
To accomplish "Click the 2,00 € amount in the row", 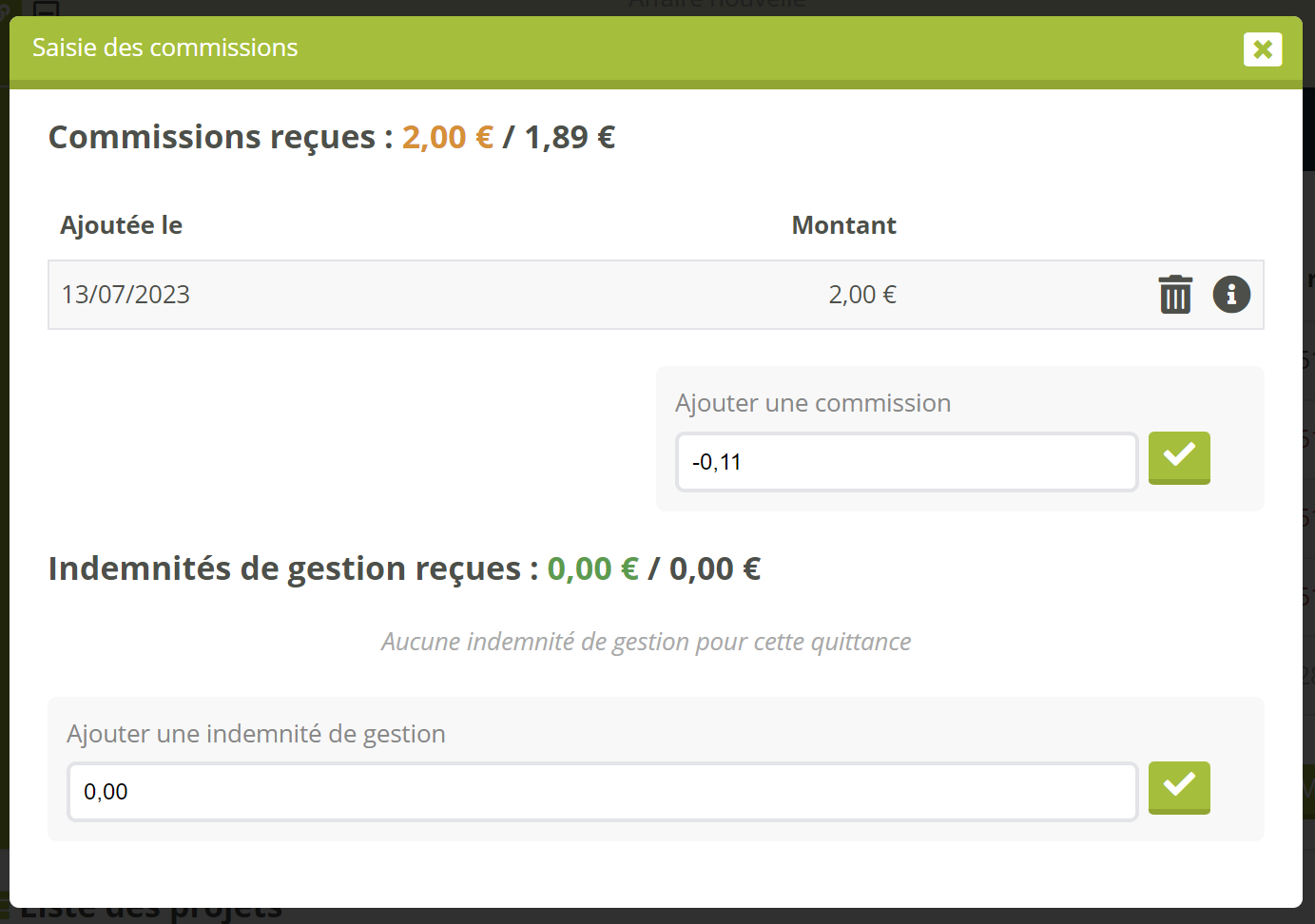I will click(861, 295).
